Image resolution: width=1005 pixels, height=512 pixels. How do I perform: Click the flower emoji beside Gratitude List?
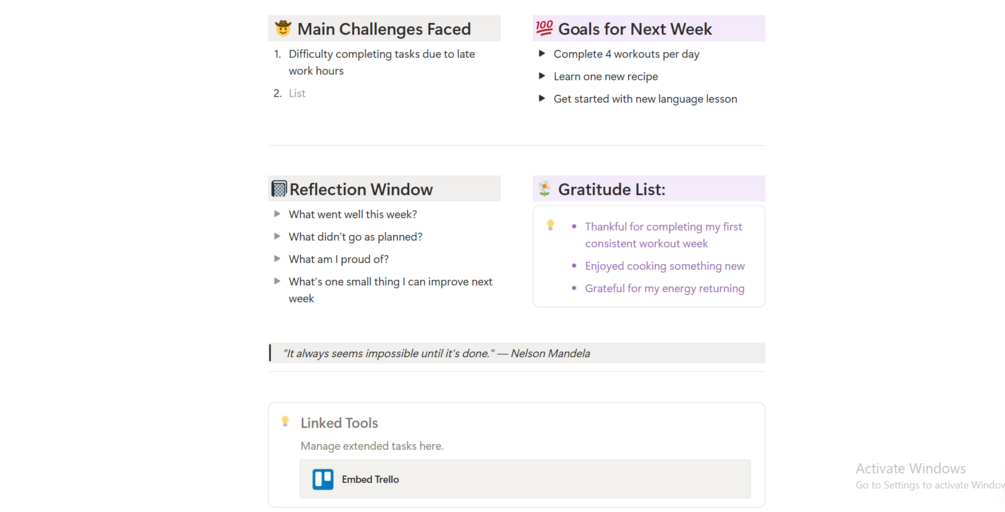(544, 188)
